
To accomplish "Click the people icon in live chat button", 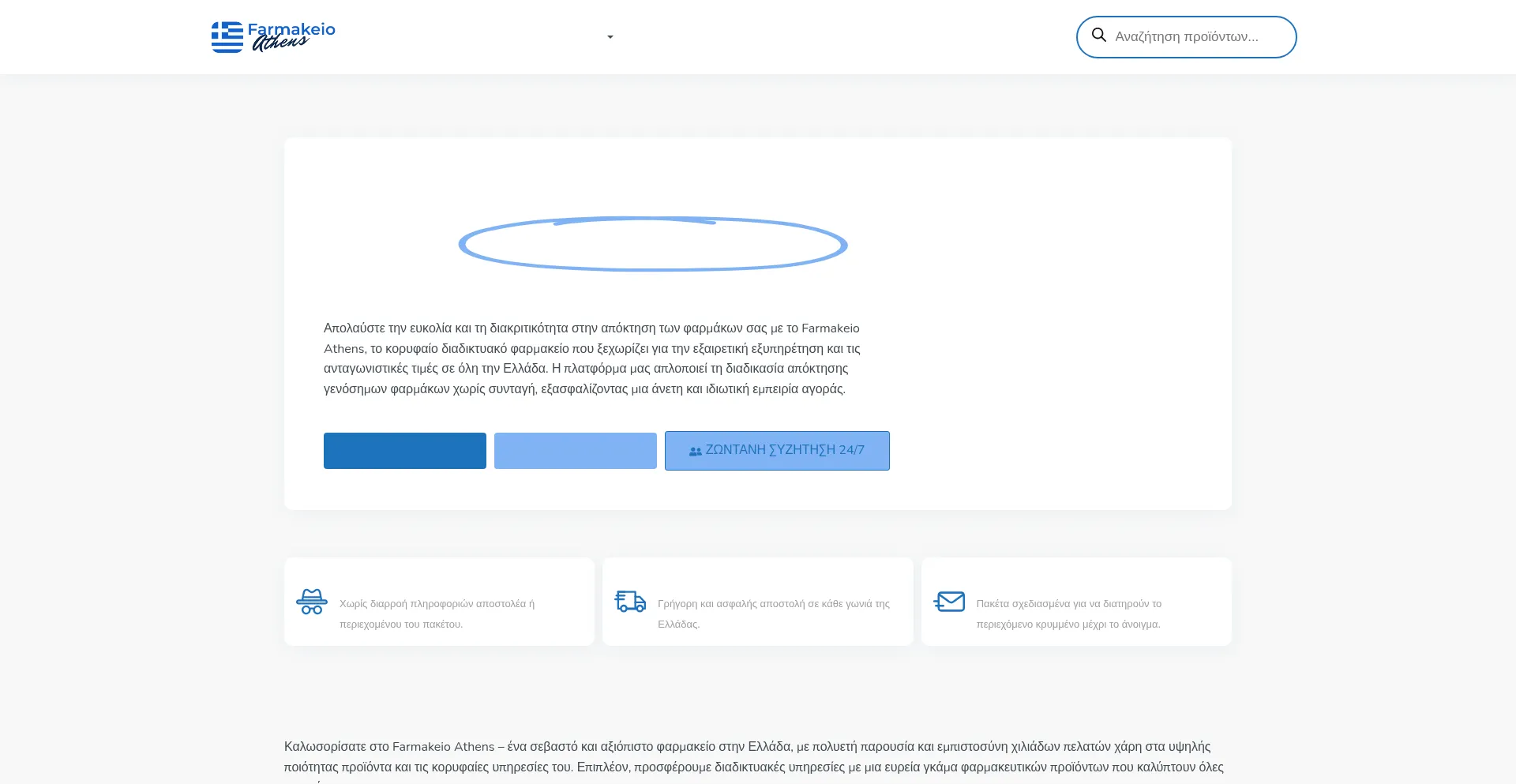I will 695,451.
